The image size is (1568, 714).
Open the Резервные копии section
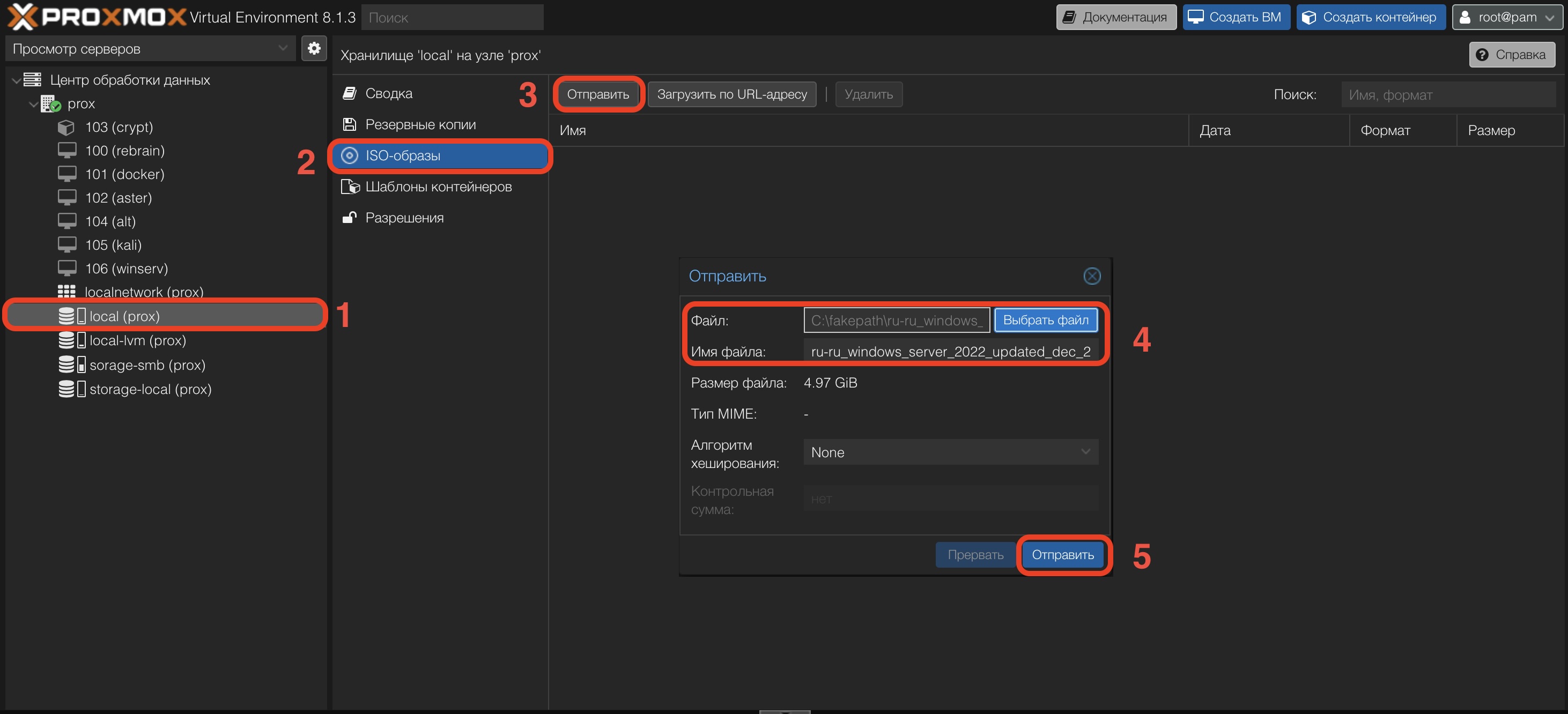420,124
